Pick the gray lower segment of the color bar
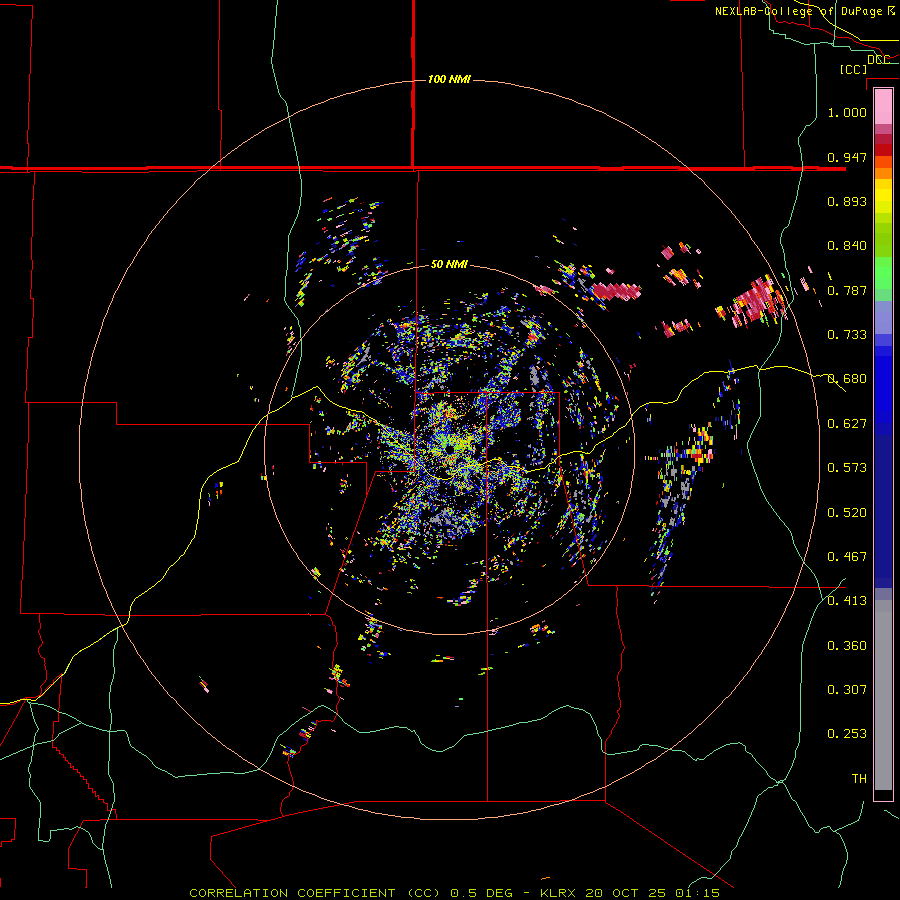The image size is (900, 900). coord(883,695)
